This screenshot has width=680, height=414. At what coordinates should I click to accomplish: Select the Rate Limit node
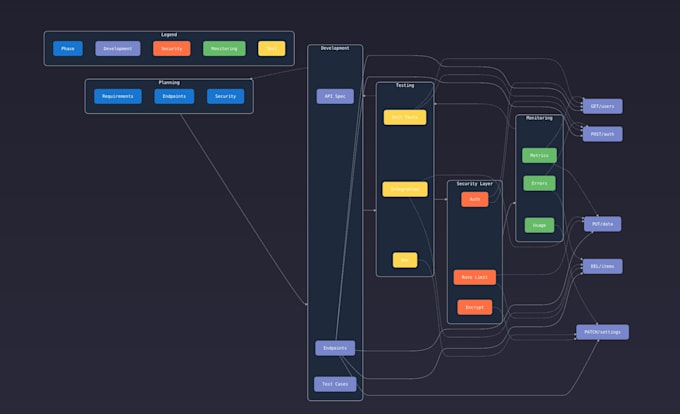[x=475, y=277]
